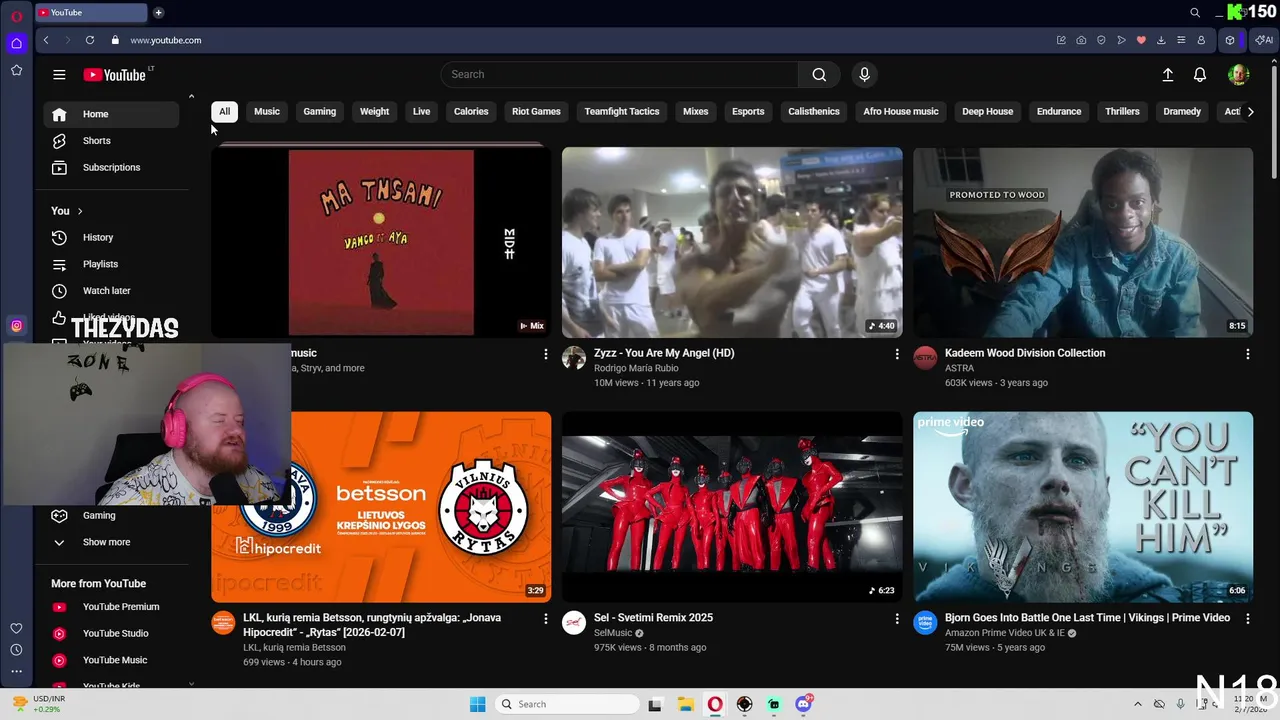Open Instagram in Opera sidebar
Viewport: 1280px width, 720px height.
coord(16,325)
